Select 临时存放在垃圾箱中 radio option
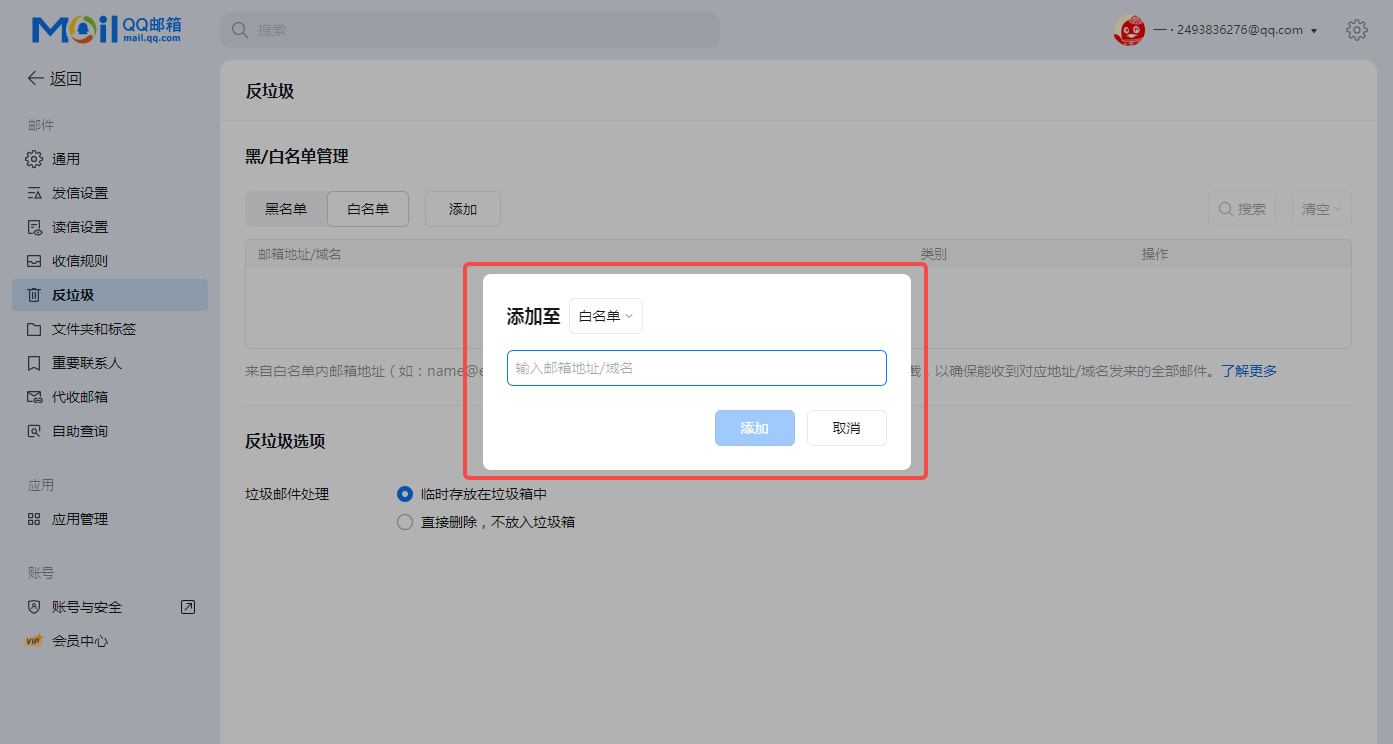The height and width of the screenshot is (744, 1393). [x=405, y=494]
